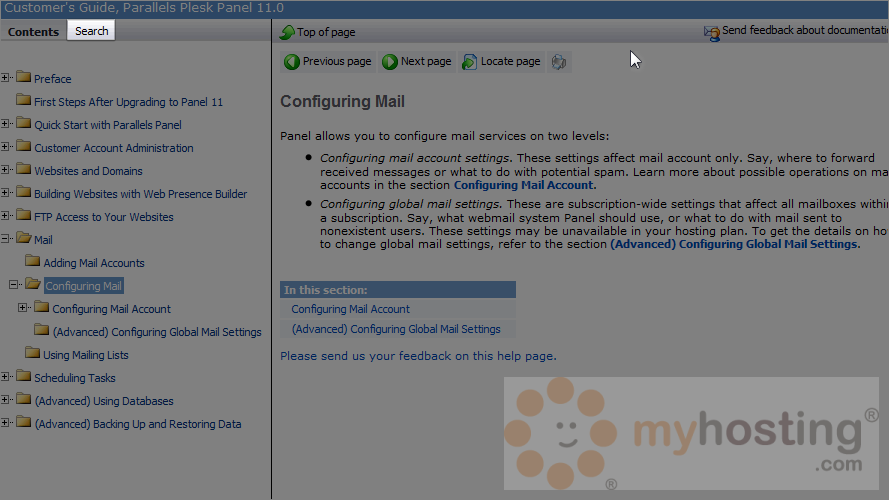
Task: Click Advanced Using Databases folder icon
Action: pyautogui.click(x=23, y=399)
